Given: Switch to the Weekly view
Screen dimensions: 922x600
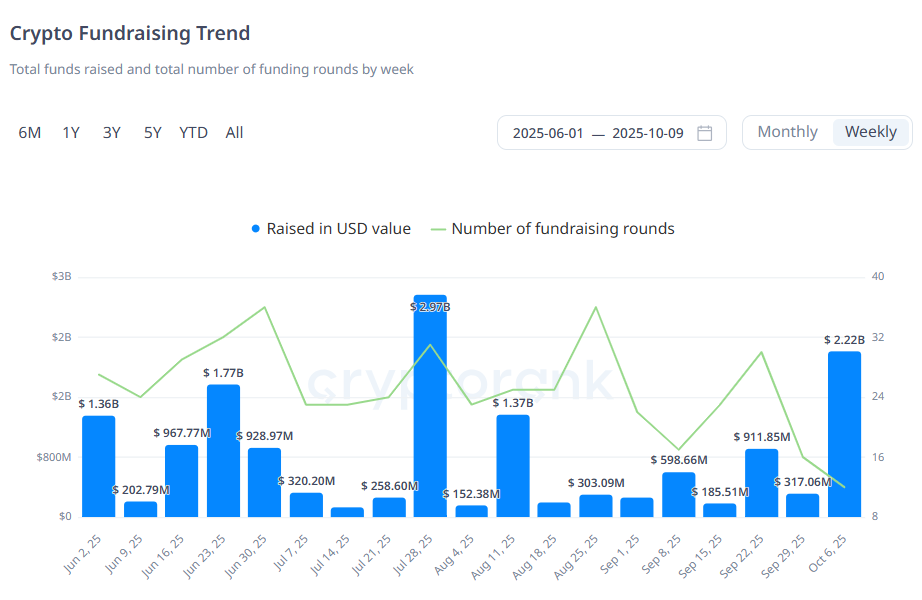Looking at the screenshot, I should tap(870, 132).
